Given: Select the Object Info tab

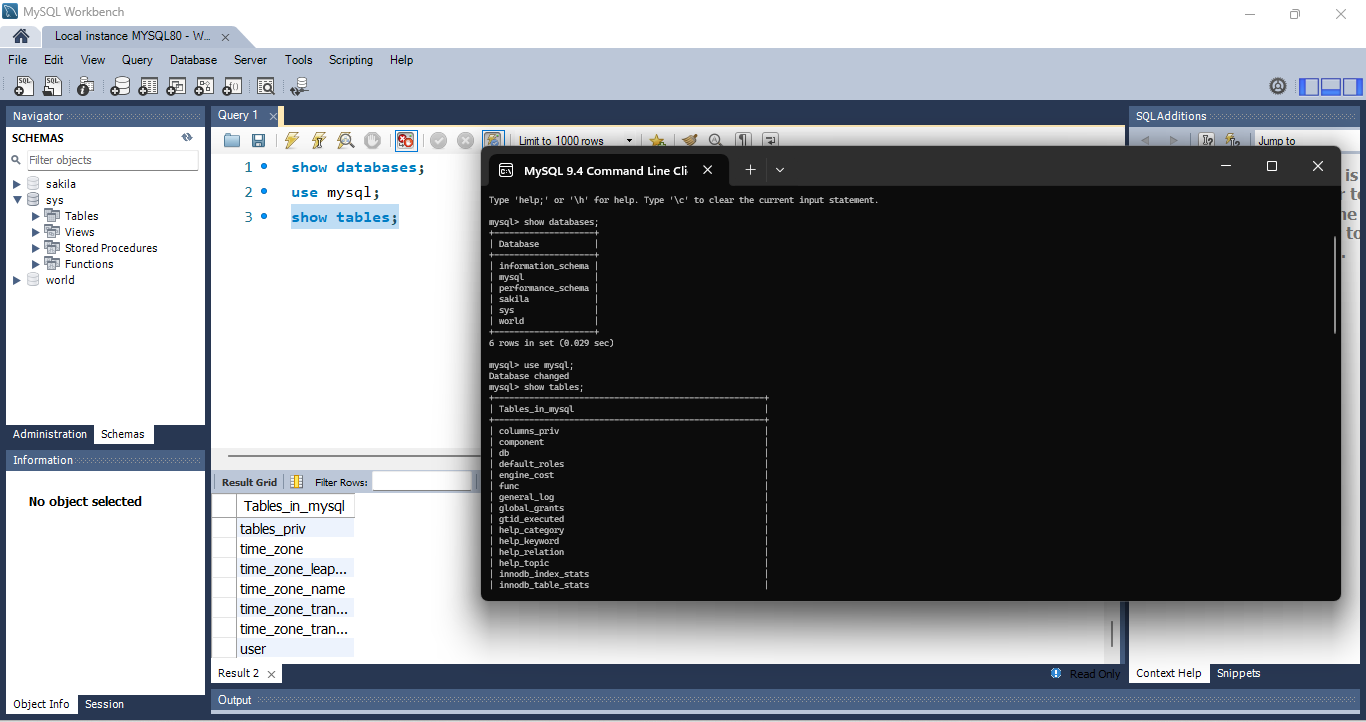Looking at the screenshot, I should 42,704.
